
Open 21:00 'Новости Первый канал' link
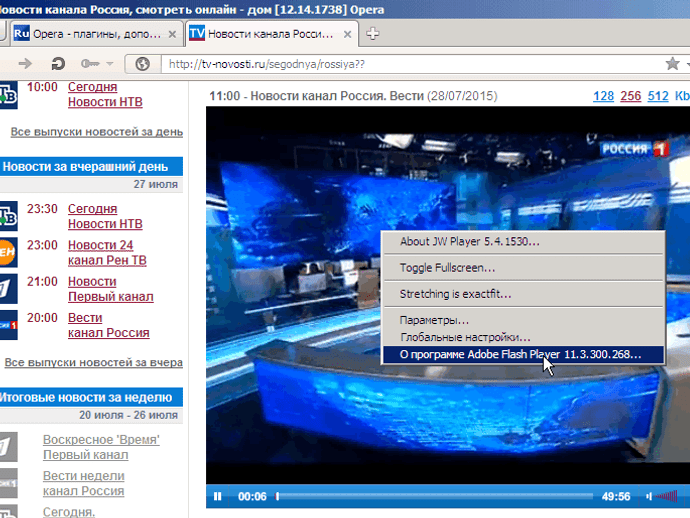[110, 289]
